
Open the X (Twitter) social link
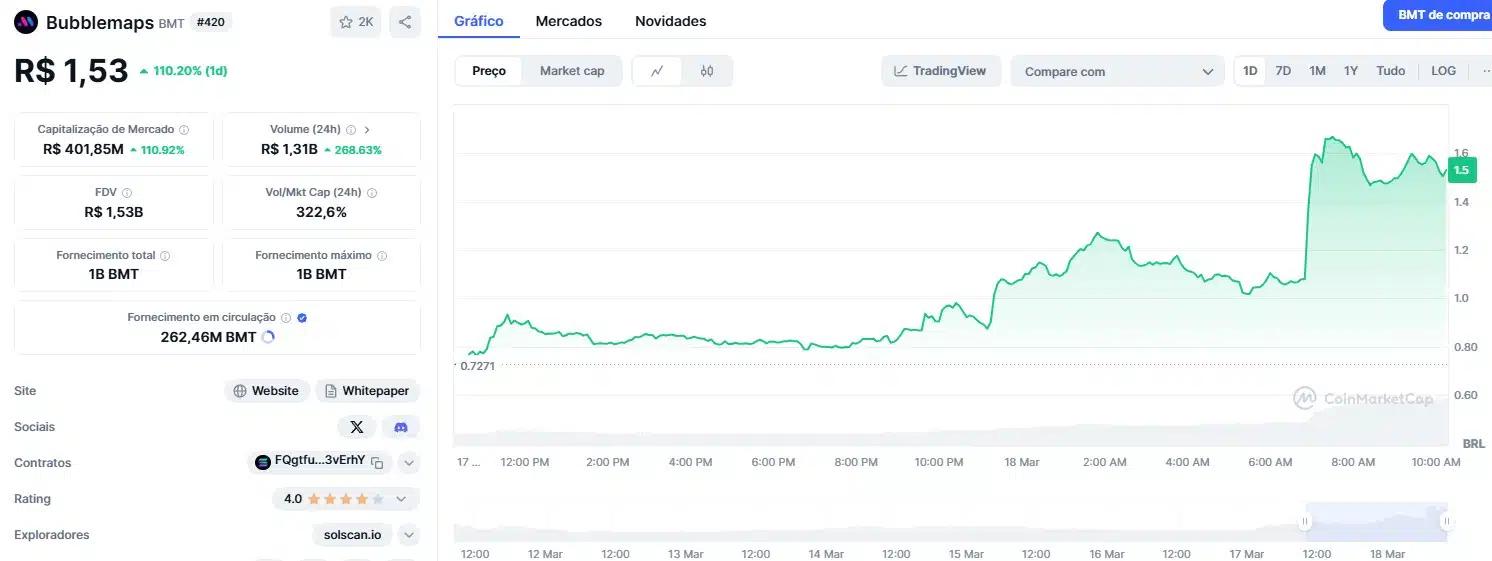[357, 427]
